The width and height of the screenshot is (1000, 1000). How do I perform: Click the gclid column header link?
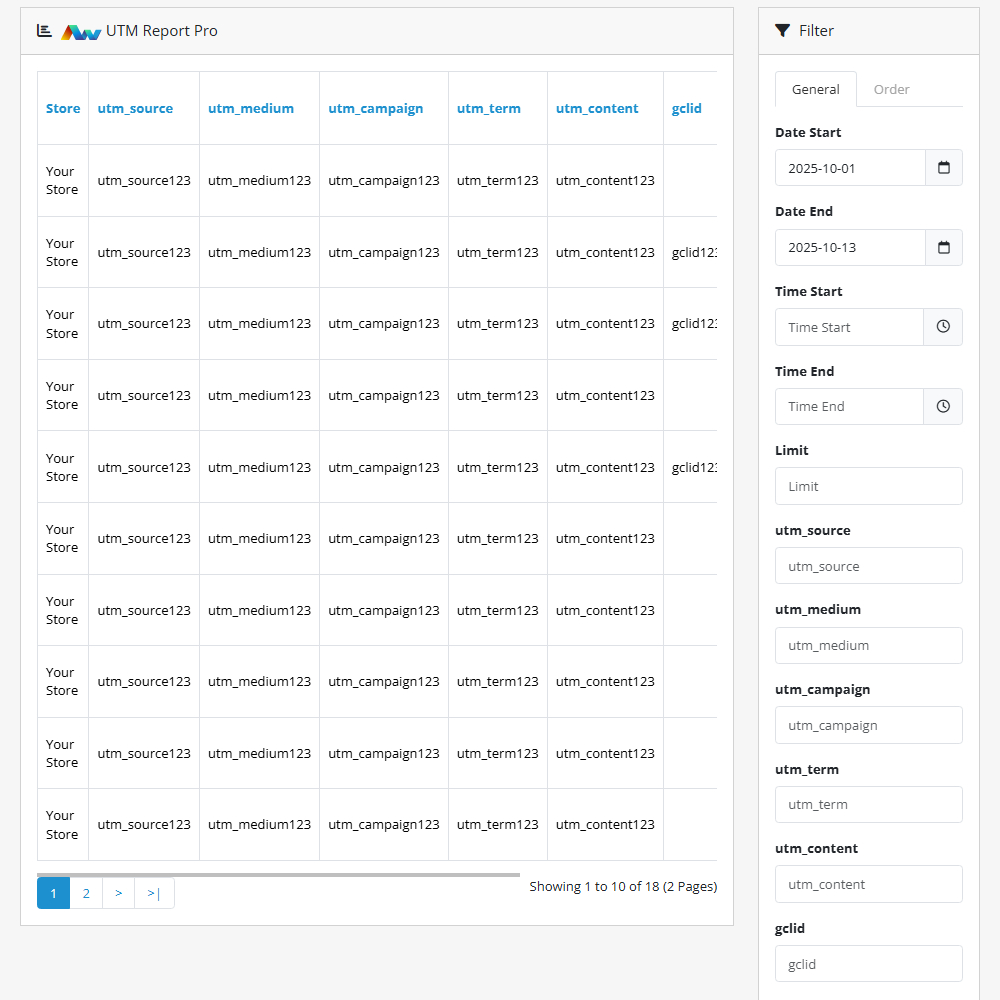click(x=686, y=109)
